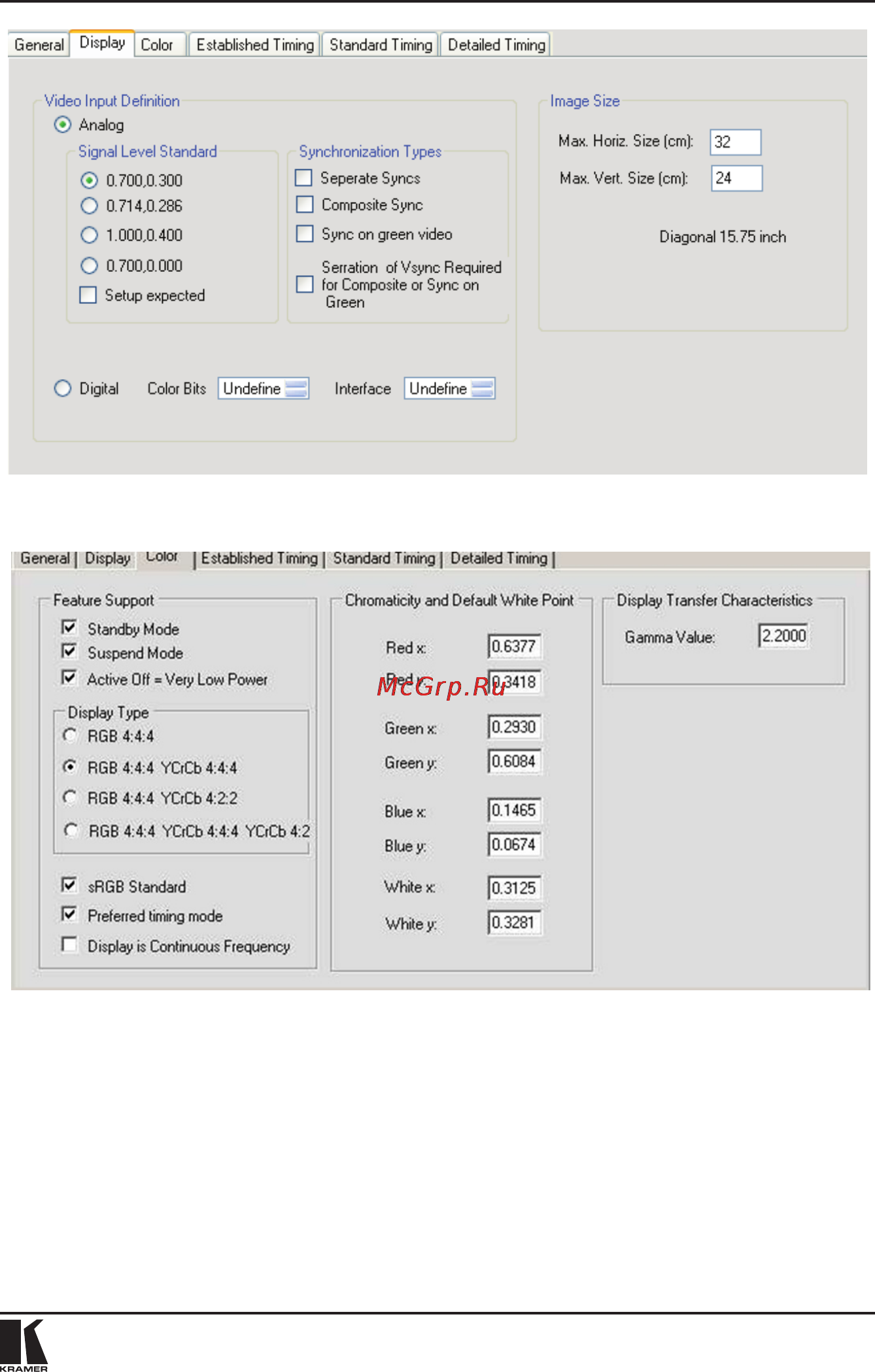Select the Display tab in the upper panel
Viewport: 875px width, 1372px height.
click(102, 43)
